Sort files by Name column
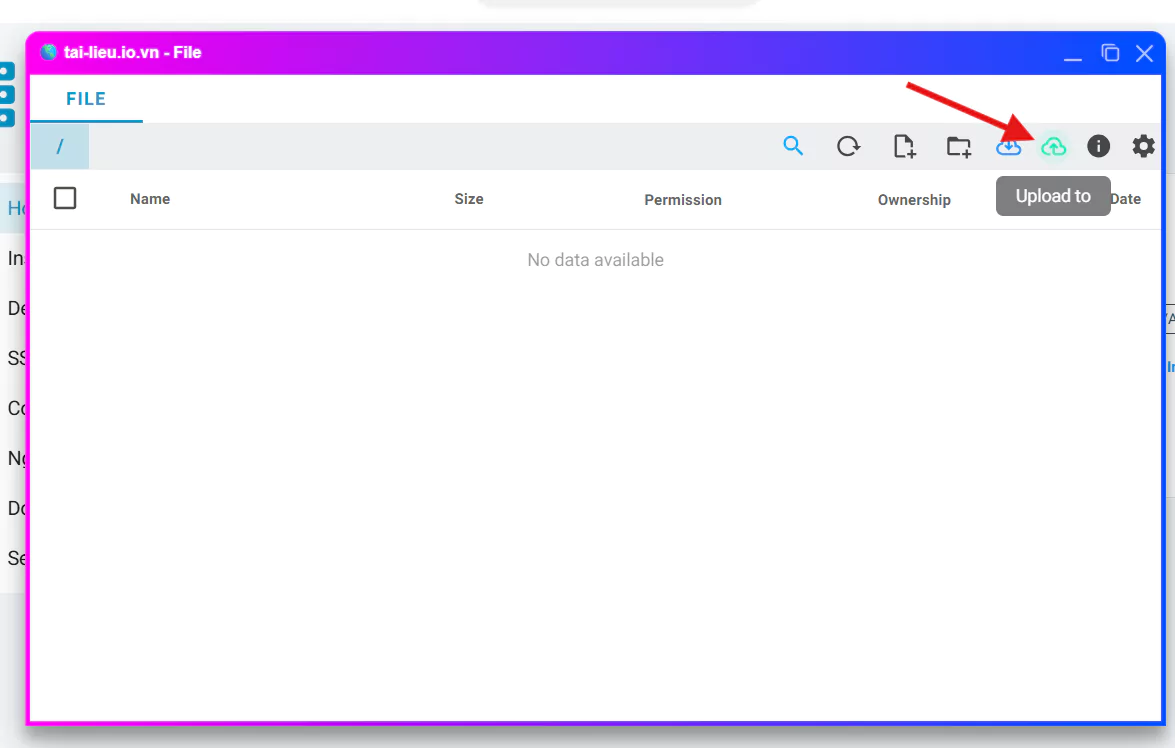Screen dimensions: 1175x748 (x=150, y=199)
